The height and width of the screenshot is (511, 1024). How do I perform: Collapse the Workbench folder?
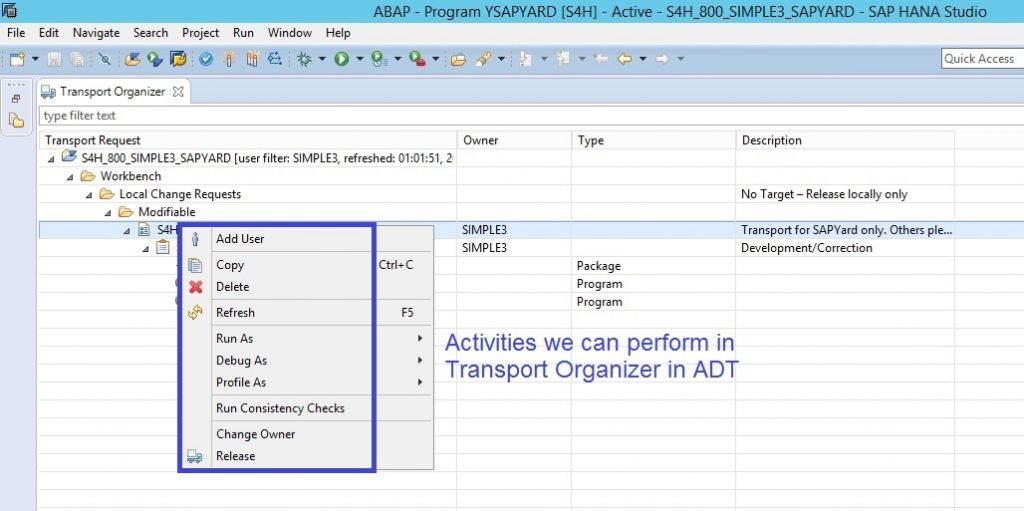70,177
